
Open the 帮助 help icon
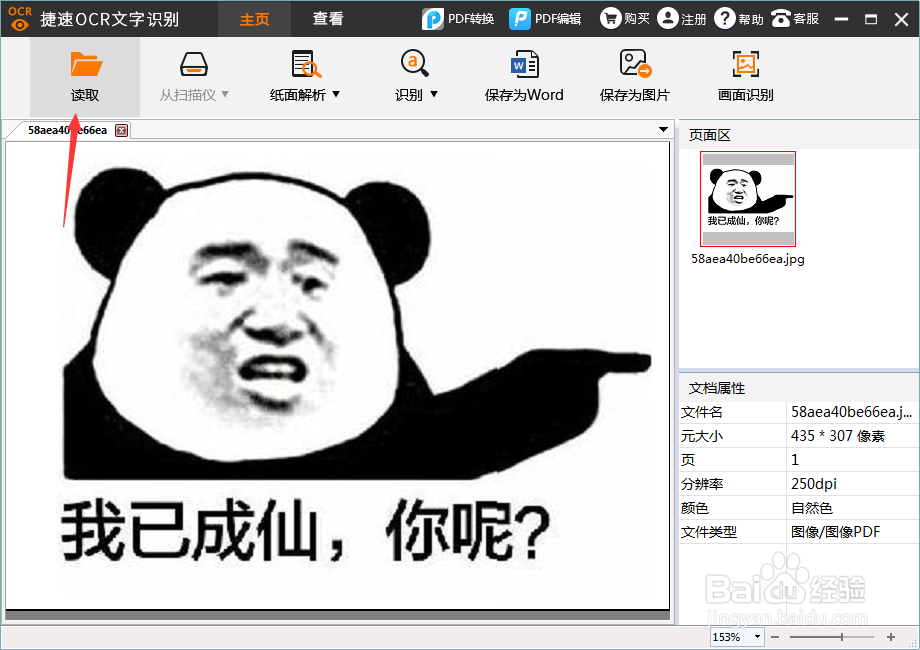tap(725, 19)
